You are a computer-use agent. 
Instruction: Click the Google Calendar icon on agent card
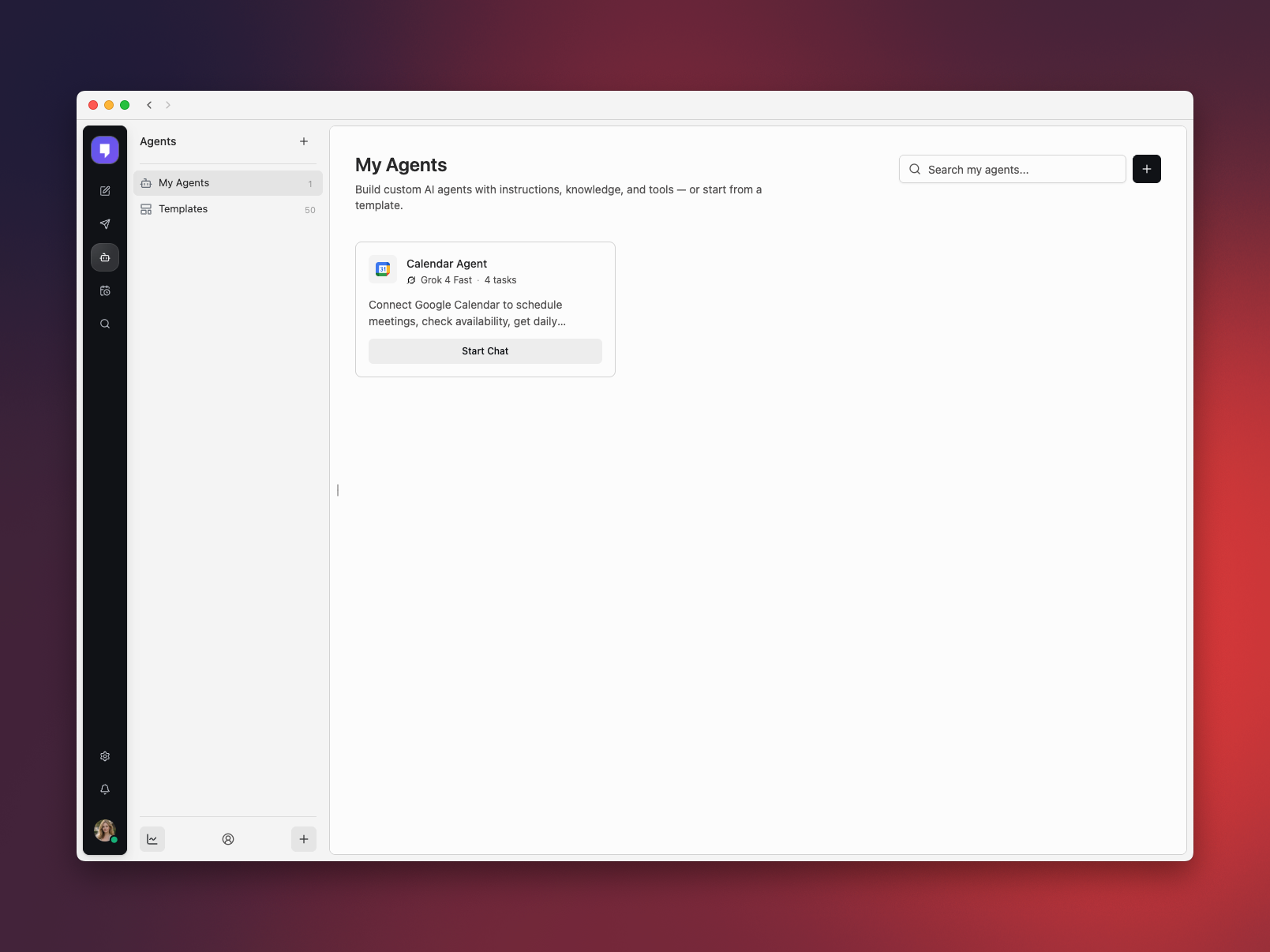pyautogui.click(x=383, y=269)
